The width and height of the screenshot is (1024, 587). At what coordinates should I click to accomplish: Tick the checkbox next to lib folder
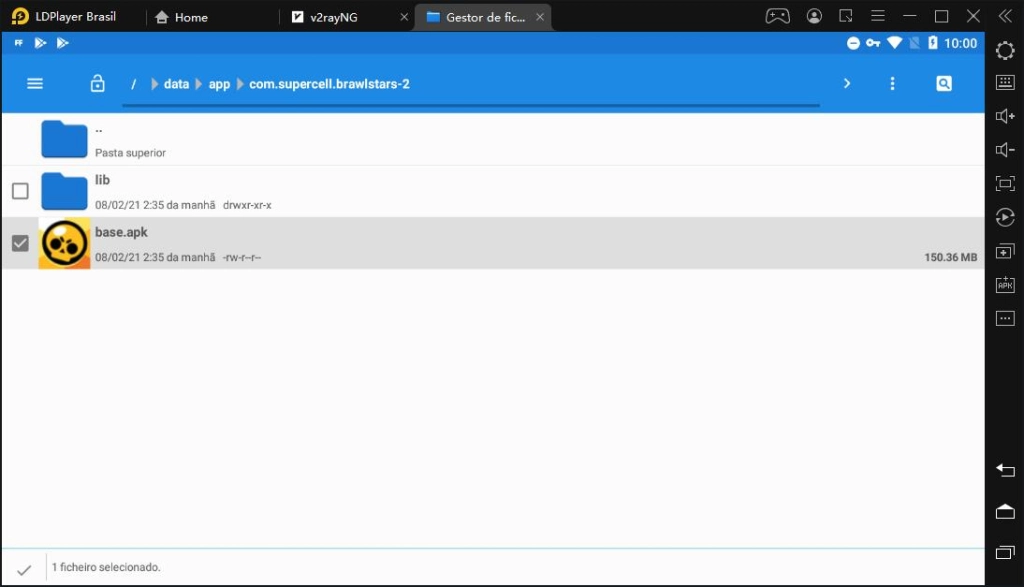coord(20,191)
